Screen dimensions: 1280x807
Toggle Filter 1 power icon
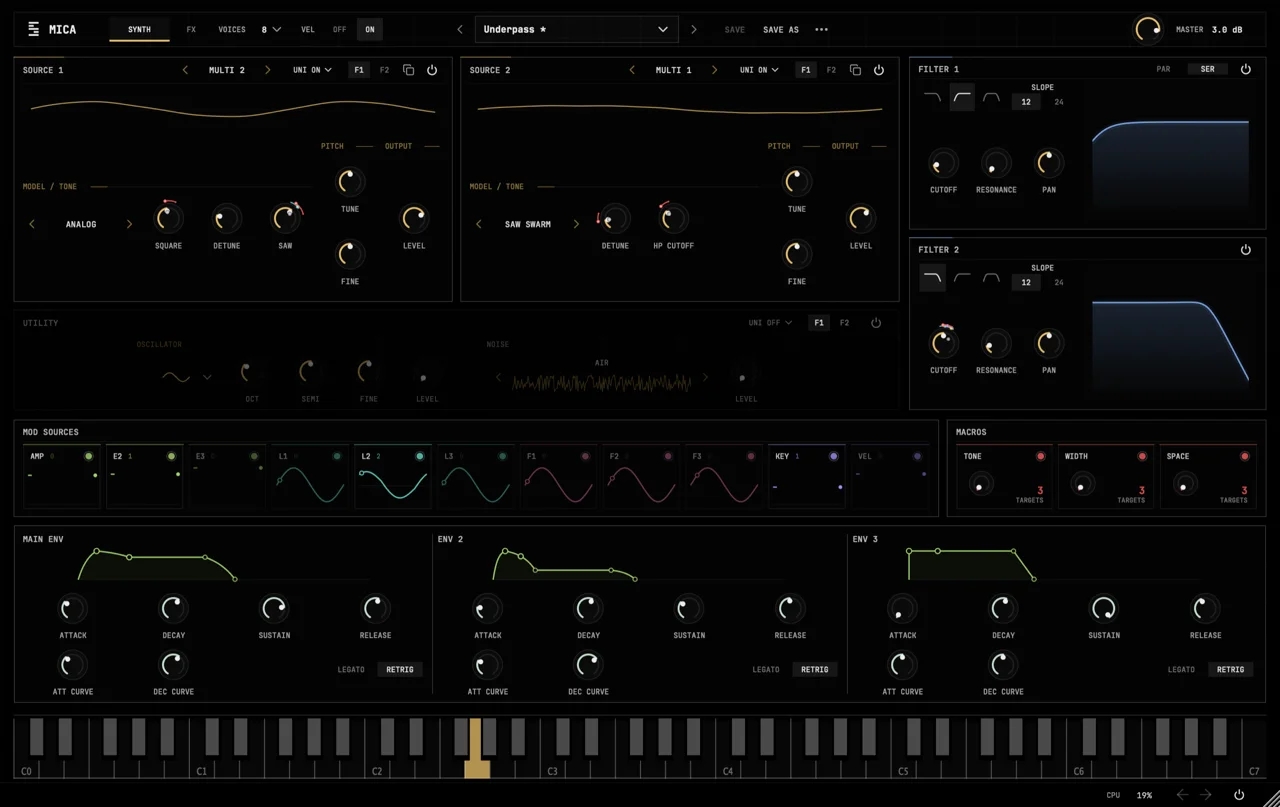coord(1246,69)
